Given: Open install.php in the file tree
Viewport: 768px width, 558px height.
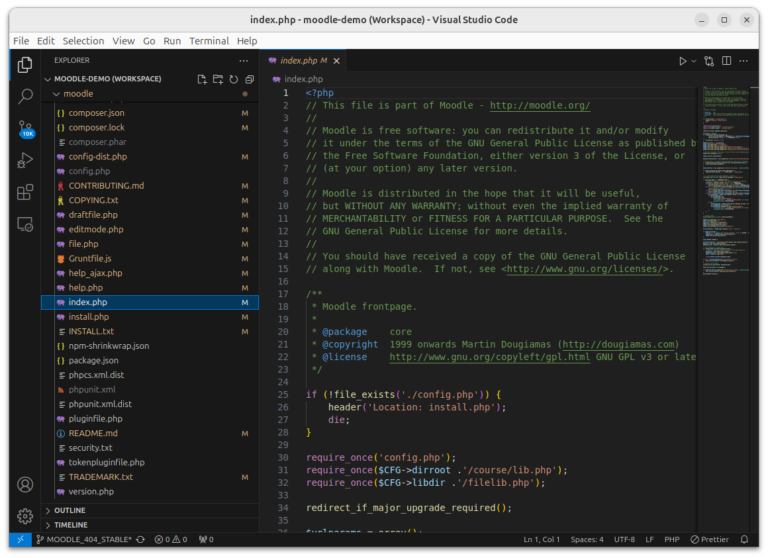Looking at the screenshot, I should (88, 317).
